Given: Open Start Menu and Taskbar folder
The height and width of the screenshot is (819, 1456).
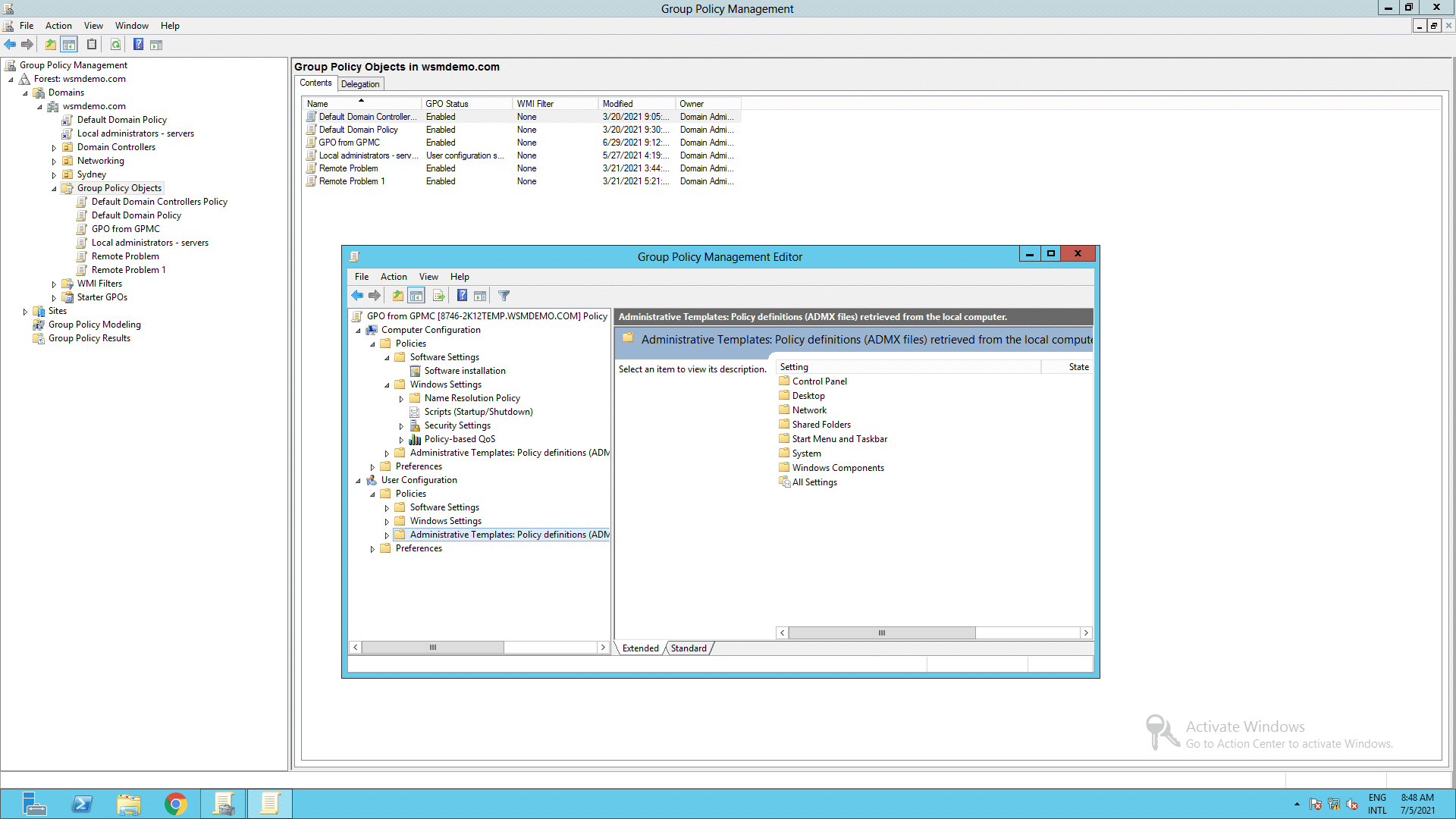Looking at the screenshot, I should (x=839, y=439).
